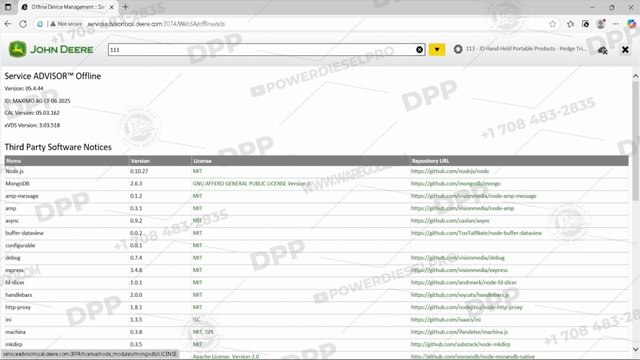
Task: Click the offline cloud status icon
Action: click(602, 50)
